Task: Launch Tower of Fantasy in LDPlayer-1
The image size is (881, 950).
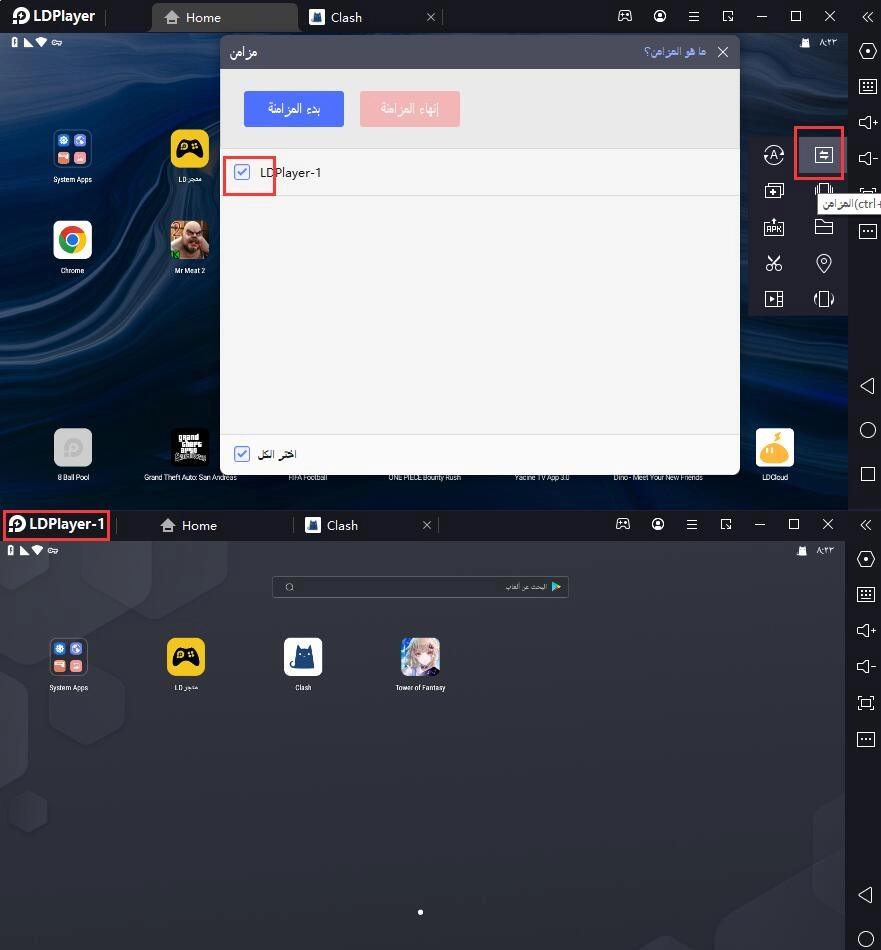Action: 421,664
